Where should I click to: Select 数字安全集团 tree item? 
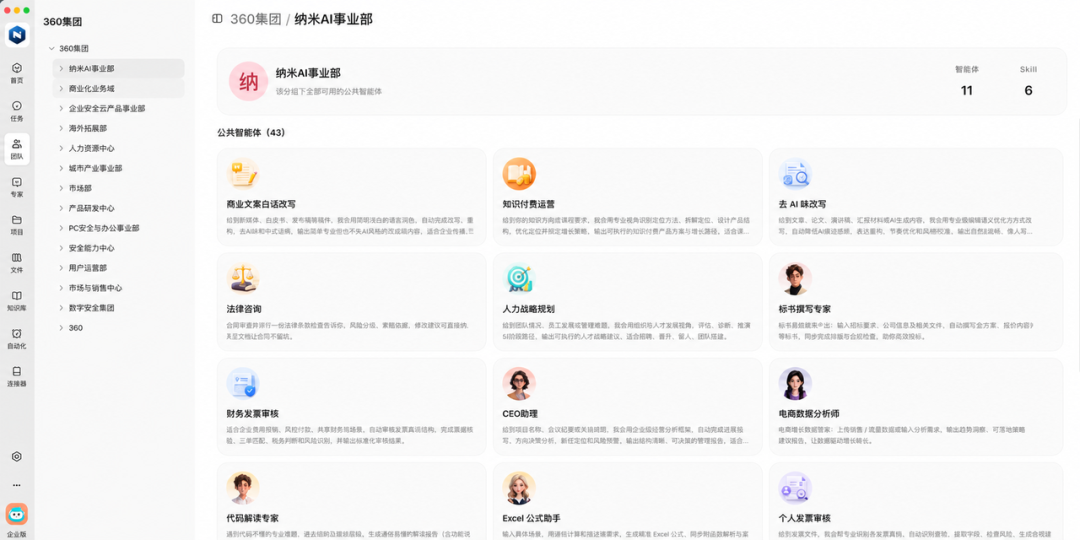point(118,308)
